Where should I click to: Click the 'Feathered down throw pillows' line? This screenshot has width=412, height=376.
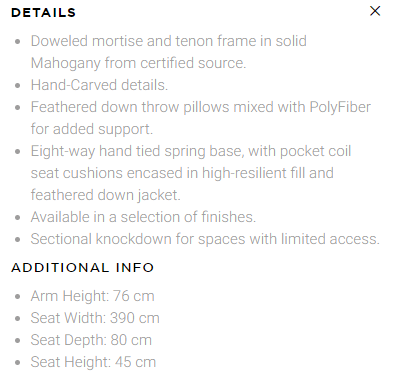pyautogui.click(x=201, y=107)
